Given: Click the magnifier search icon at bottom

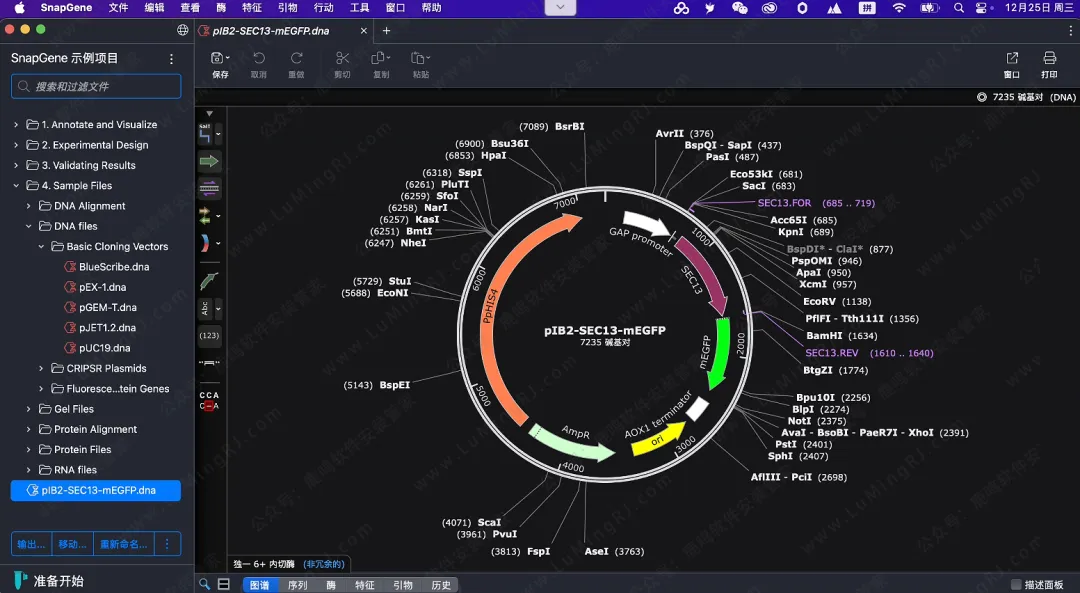Looking at the screenshot, I should (204, 584).
